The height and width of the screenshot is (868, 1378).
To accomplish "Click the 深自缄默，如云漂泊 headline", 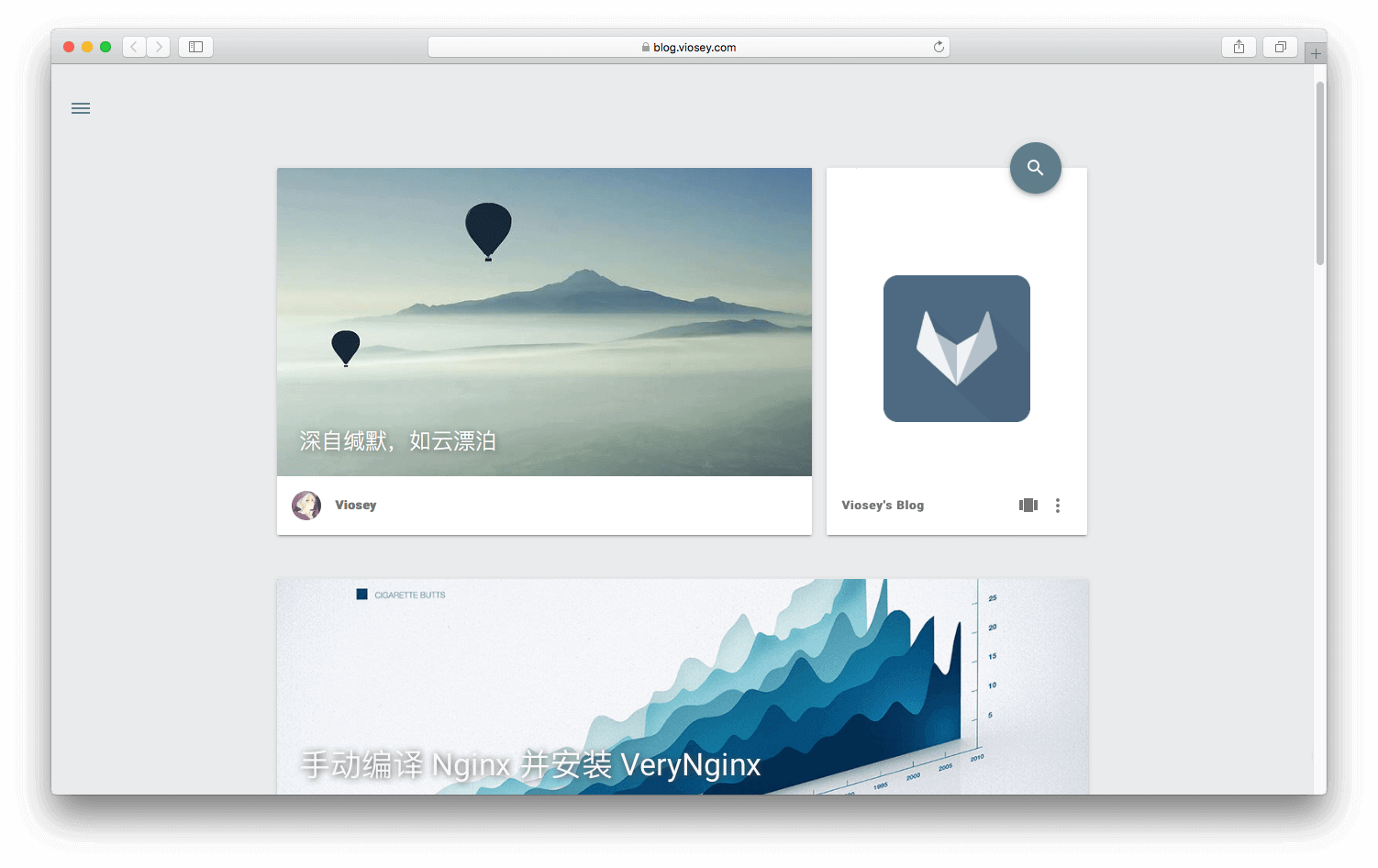I will (397, 441).
